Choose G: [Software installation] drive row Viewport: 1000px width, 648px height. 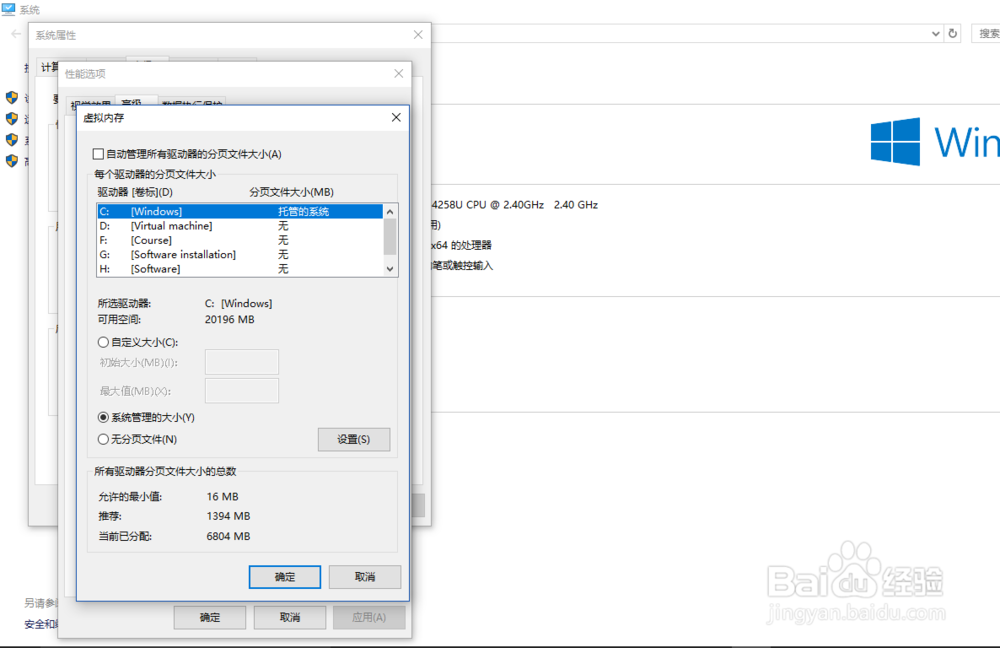240,254
